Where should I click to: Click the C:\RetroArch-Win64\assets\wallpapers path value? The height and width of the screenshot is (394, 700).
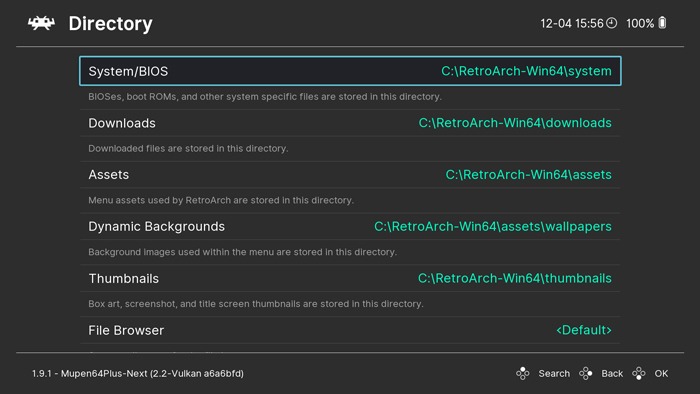click(x=493, y=227)
